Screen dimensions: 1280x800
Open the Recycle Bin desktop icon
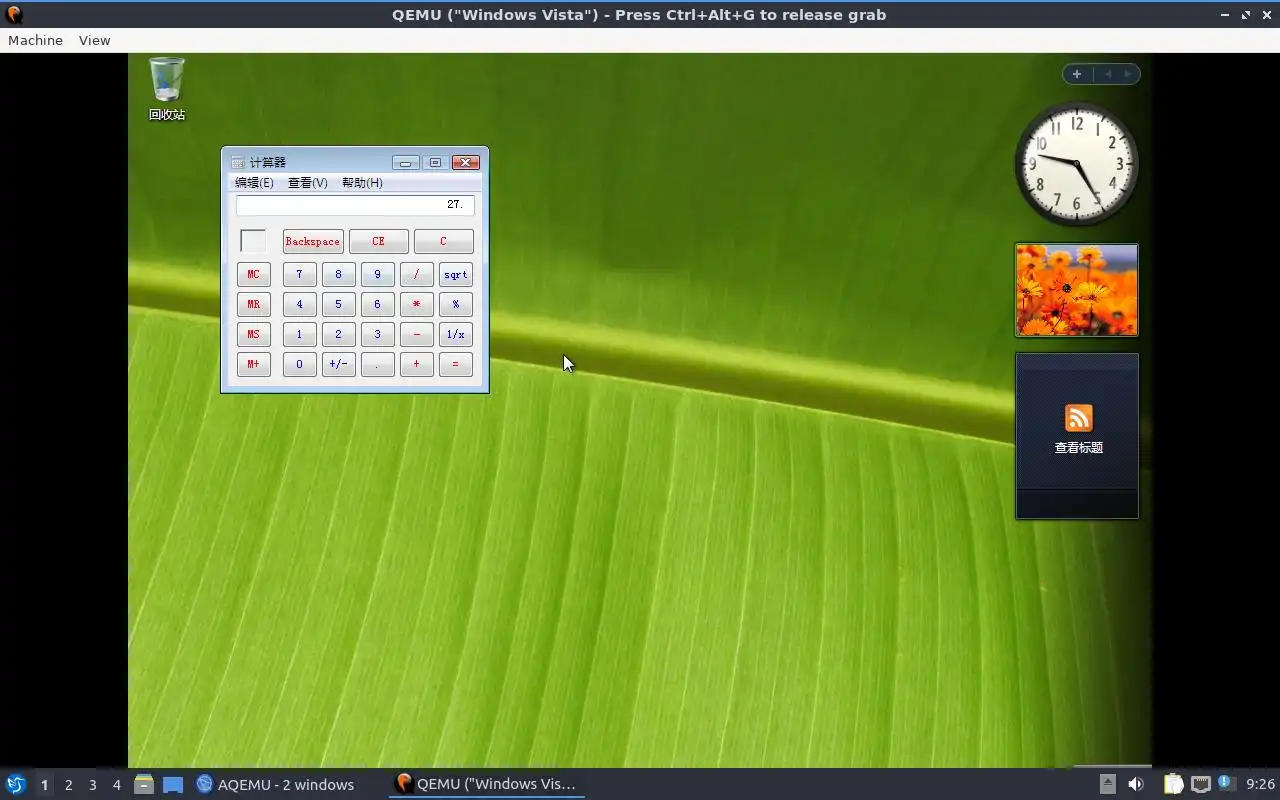pyautogui.click(x=167, y=90)
